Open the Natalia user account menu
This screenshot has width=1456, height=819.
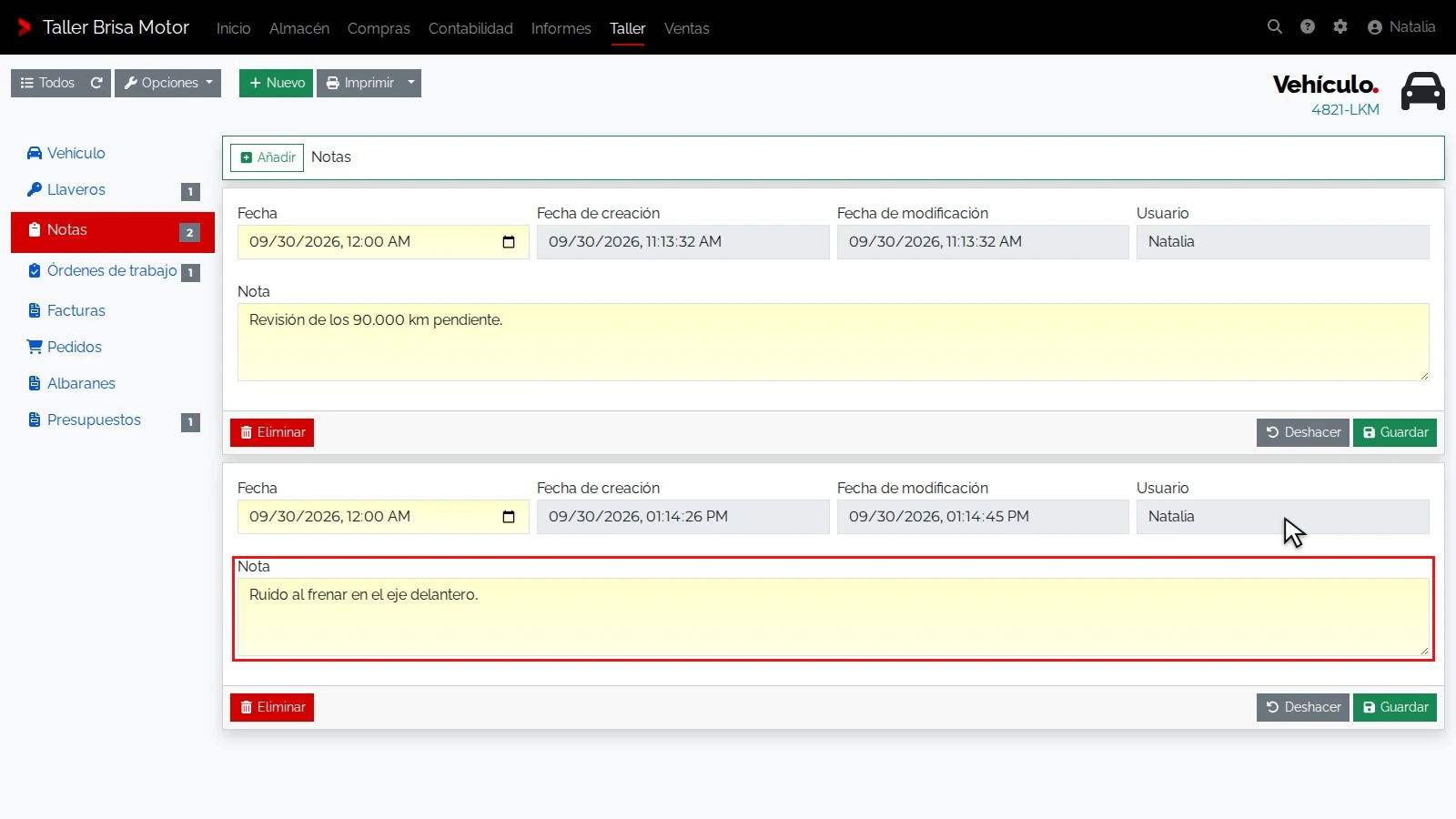(x=1401, y=27)
